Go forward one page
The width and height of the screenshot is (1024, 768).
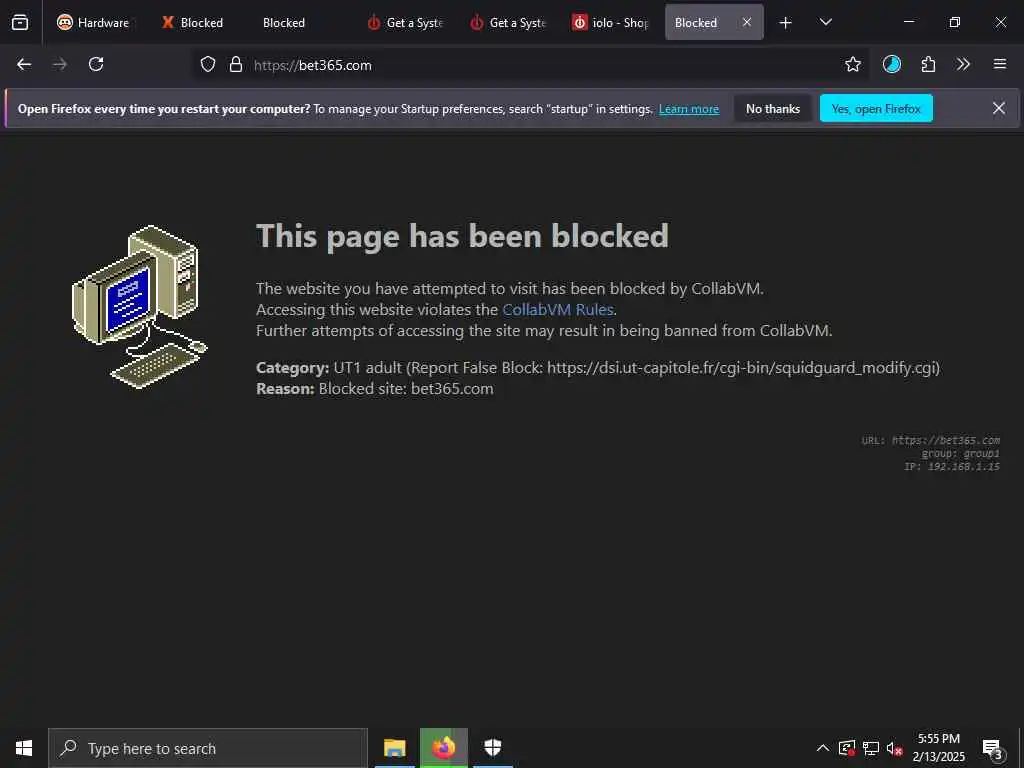tap(60, 65)
